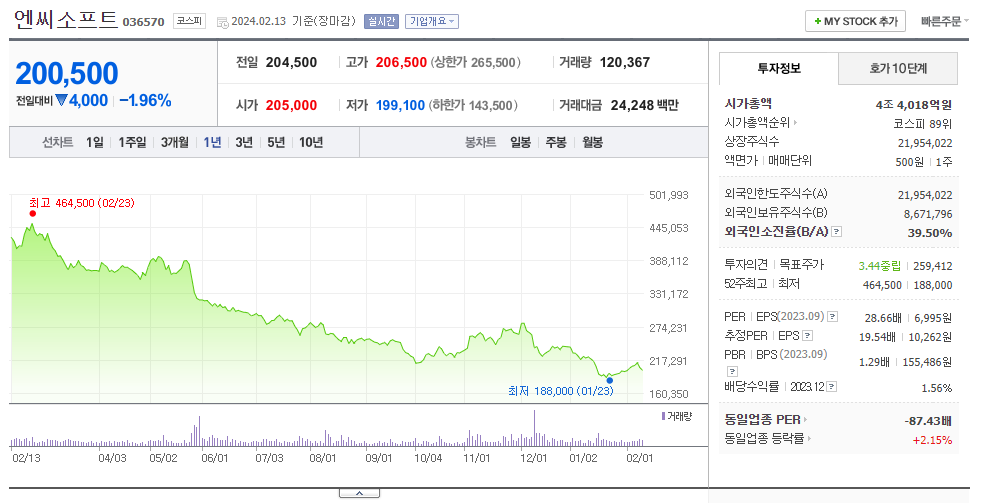
Task: Click the 거래대금 value 24,248 백만
Action: point(644,106)
